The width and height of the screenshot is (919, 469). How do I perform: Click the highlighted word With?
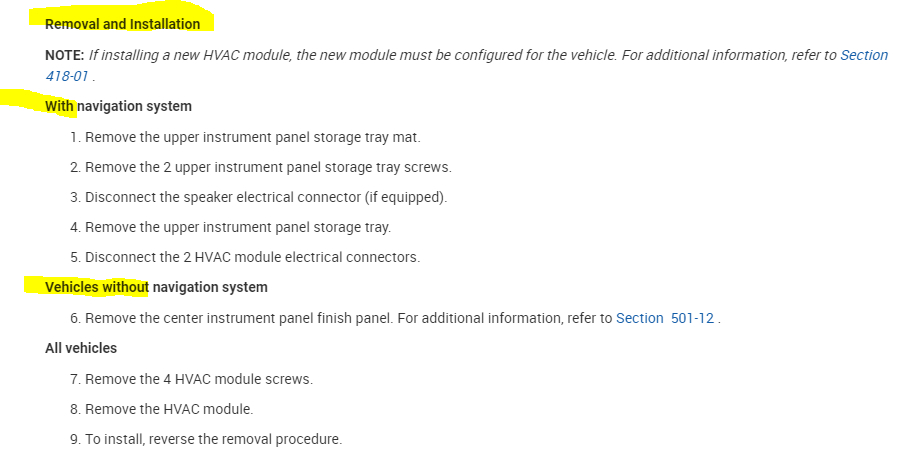pyautogui.click(x=59, y=106)
